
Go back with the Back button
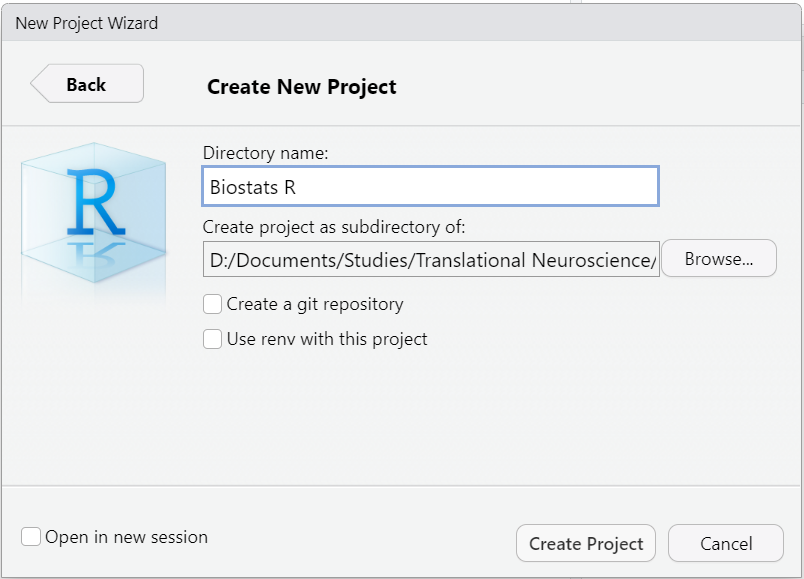click(87, 84)
